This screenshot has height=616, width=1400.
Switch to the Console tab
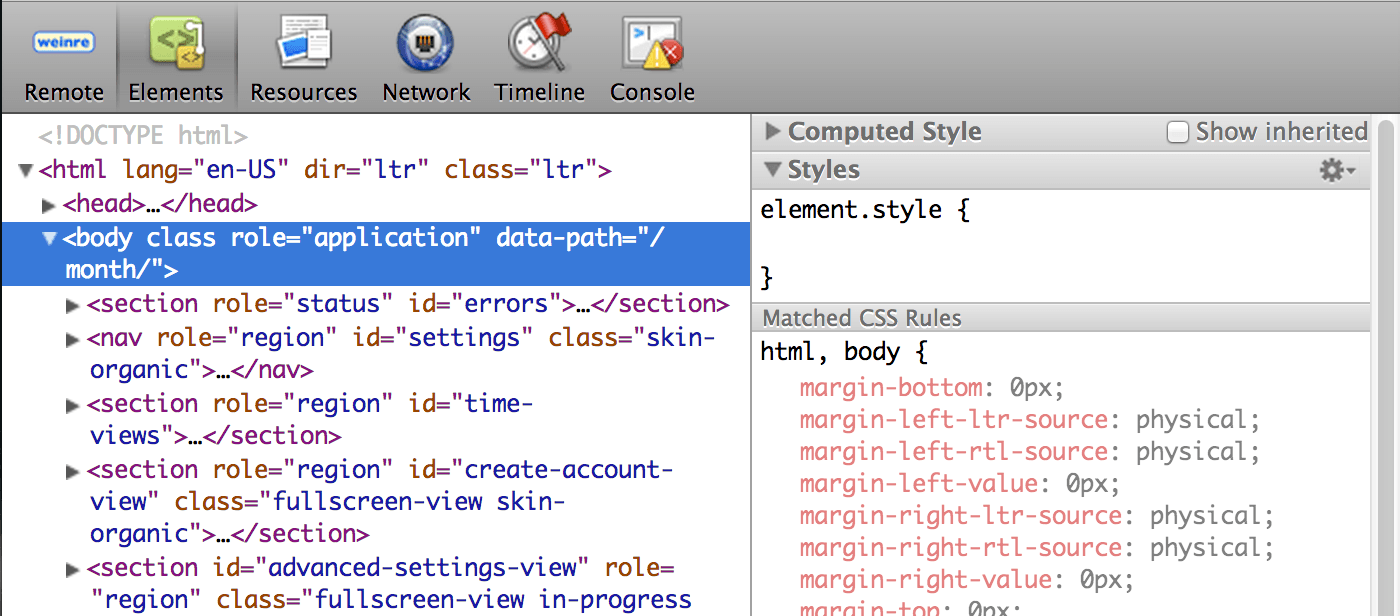651,92
